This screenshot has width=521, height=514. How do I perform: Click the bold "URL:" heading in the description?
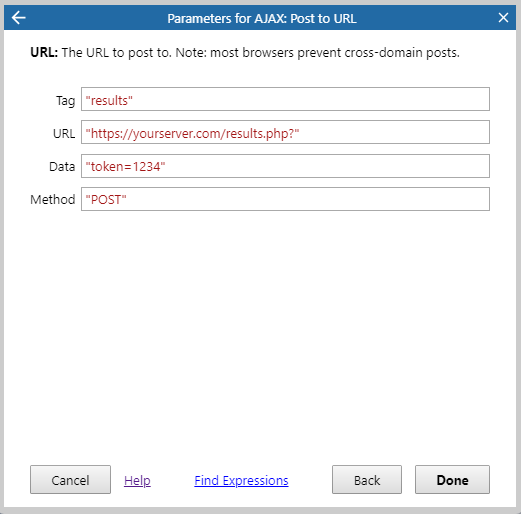click(x=44, y=52)
